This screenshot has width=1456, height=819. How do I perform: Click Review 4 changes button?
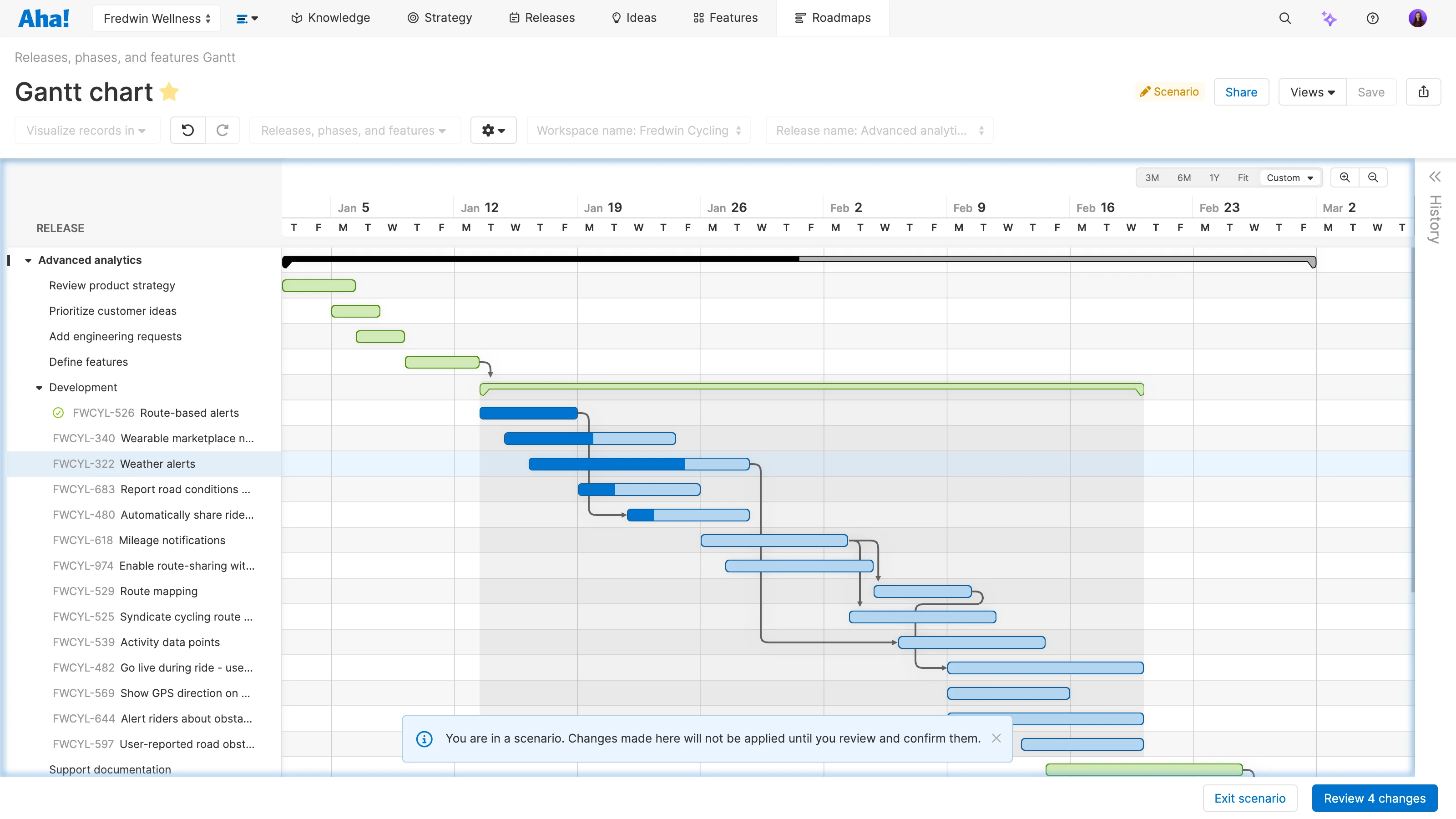pos(1374,798)
